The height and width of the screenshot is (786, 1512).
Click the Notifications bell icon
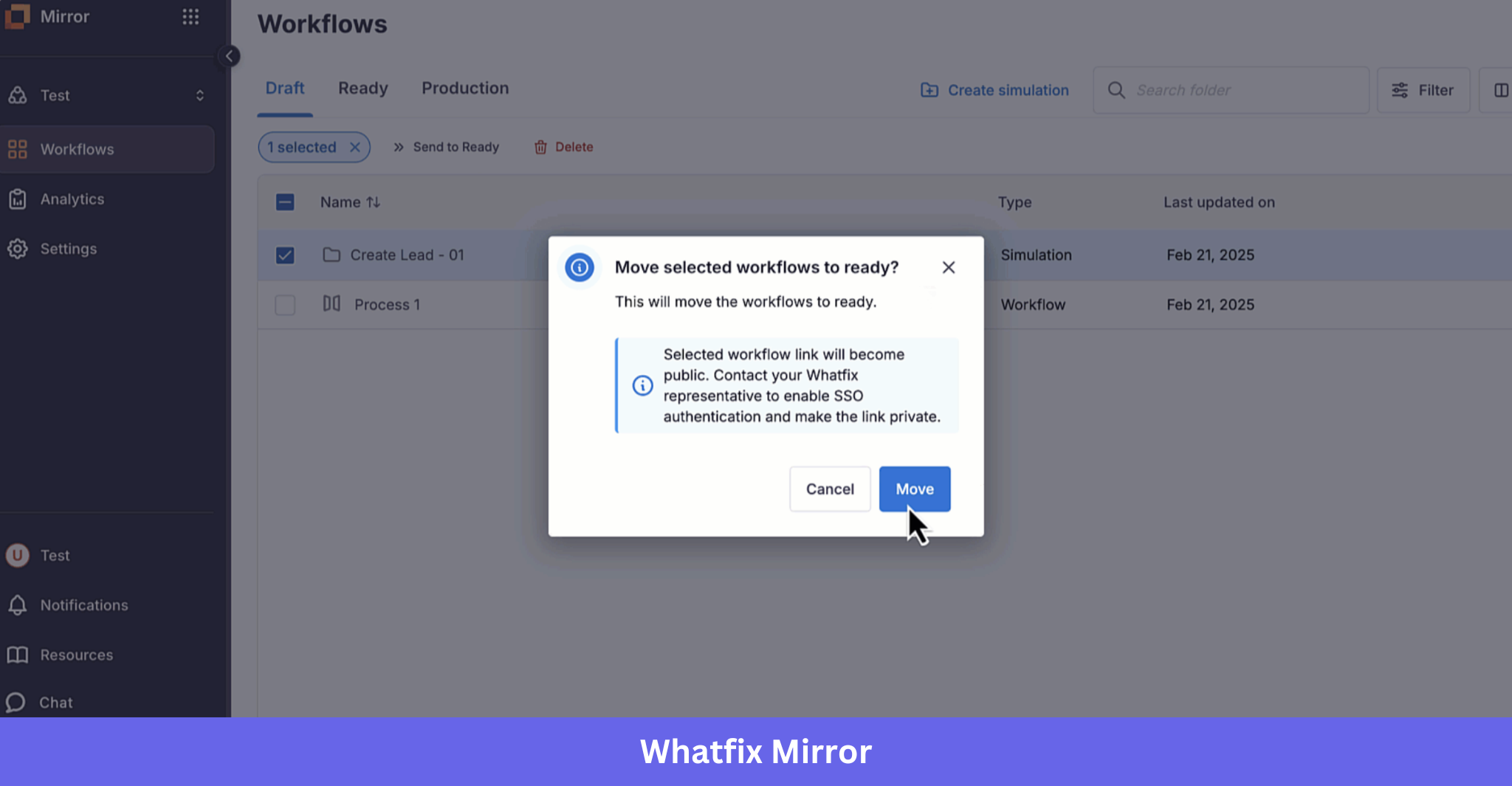coord(18,605)
